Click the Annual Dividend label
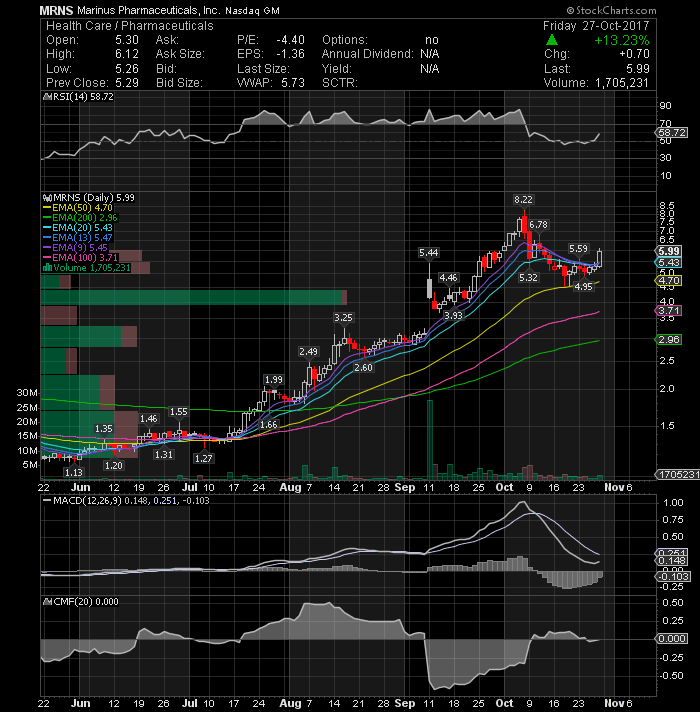Screen dimensions: 700x712 tap(368, 54)
